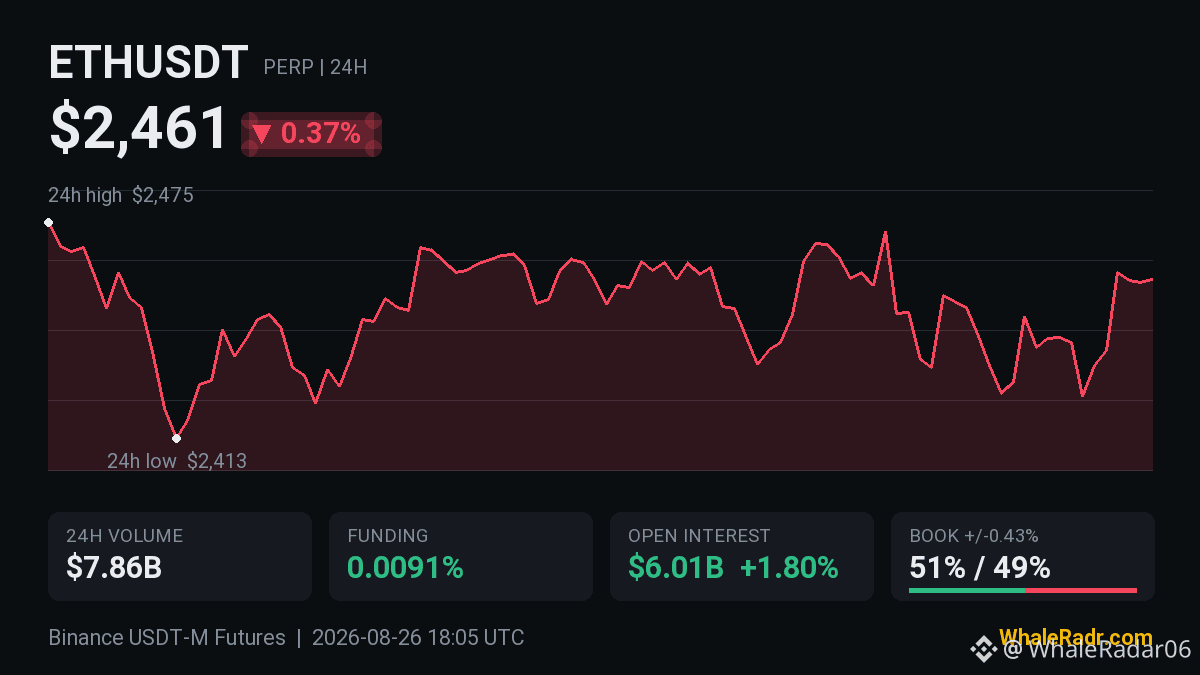Click the $2,461 current price
The image size is (1200, 675).
[139, 130]
